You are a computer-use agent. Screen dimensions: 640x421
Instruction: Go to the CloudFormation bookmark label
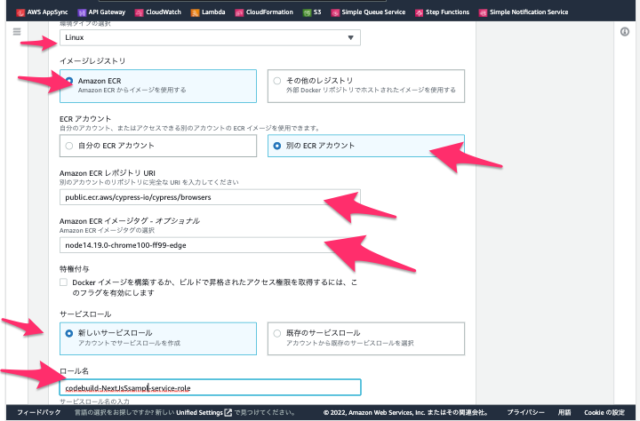[x=269, y=12]
